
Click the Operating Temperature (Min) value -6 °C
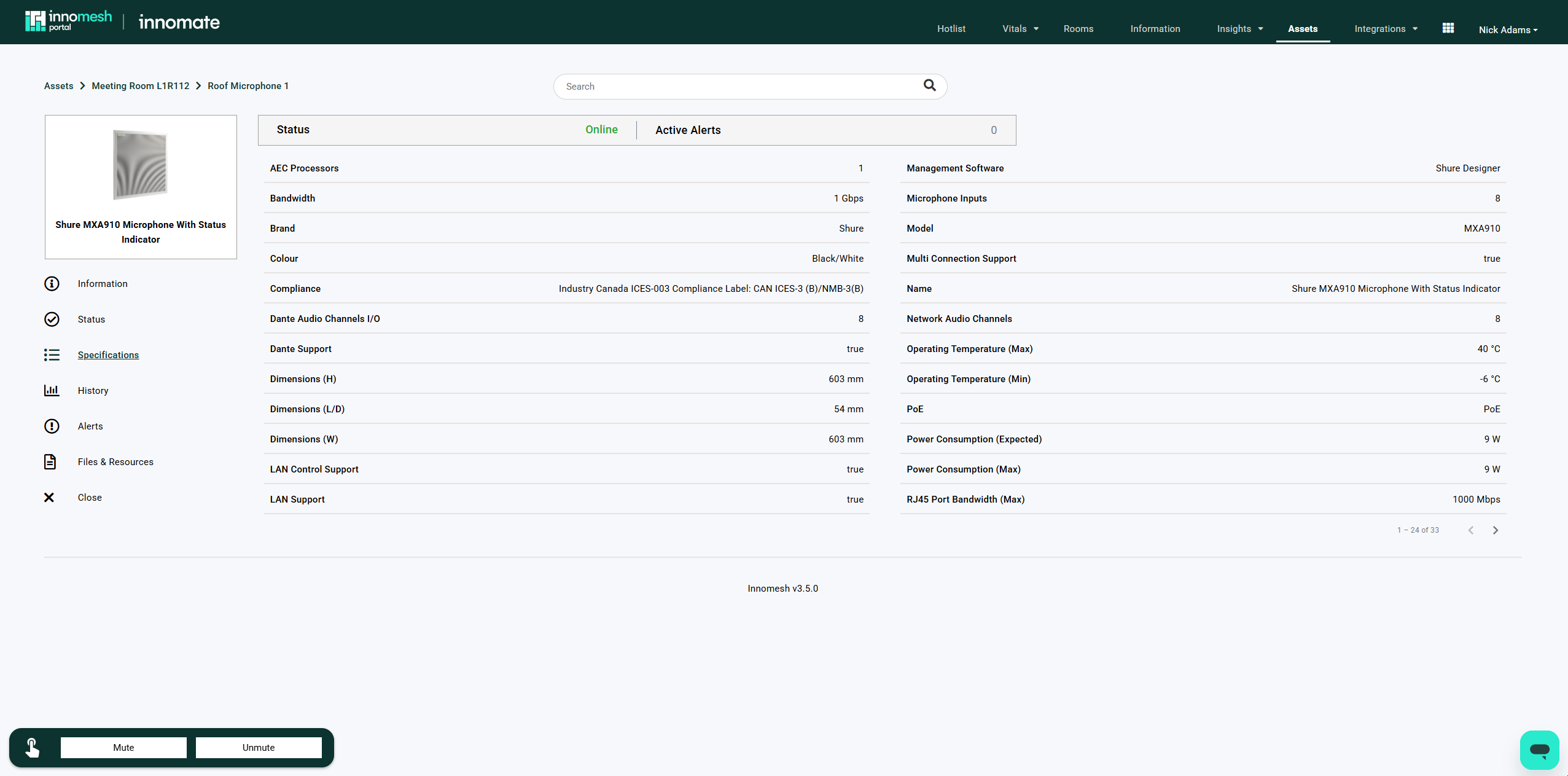click(x=1489, y=378)
